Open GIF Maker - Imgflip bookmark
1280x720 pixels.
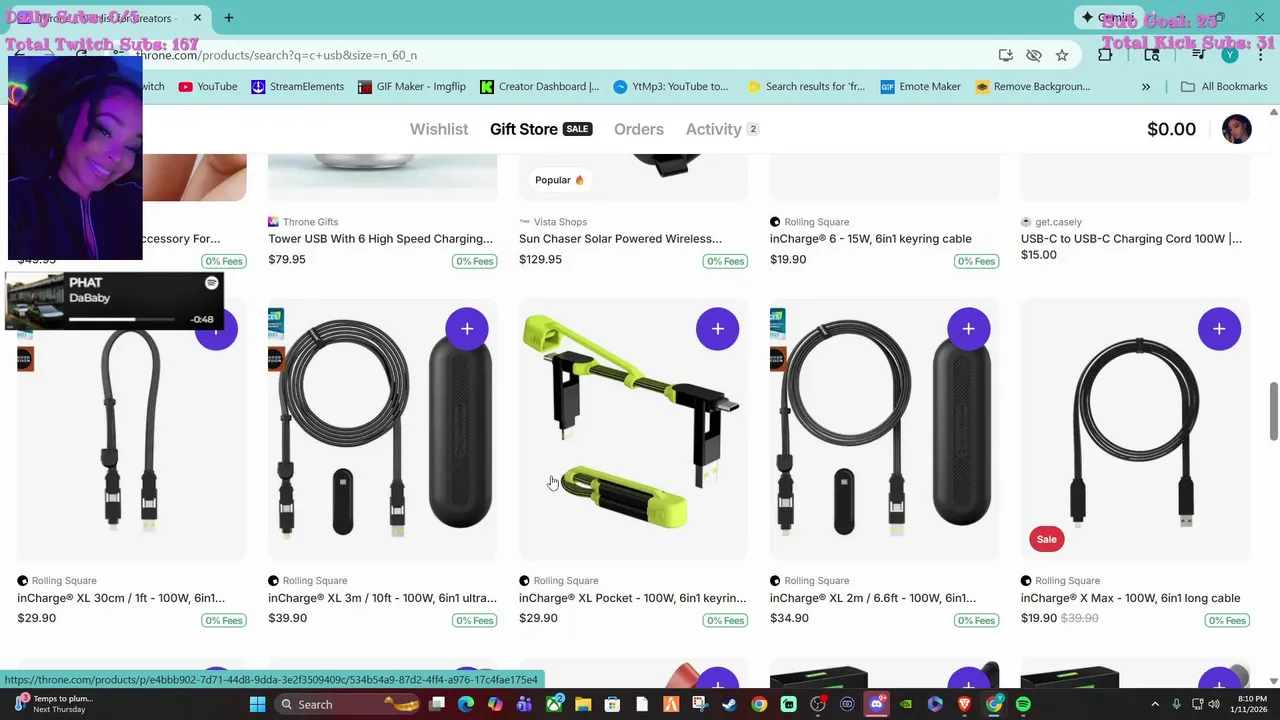pos(412,87)
